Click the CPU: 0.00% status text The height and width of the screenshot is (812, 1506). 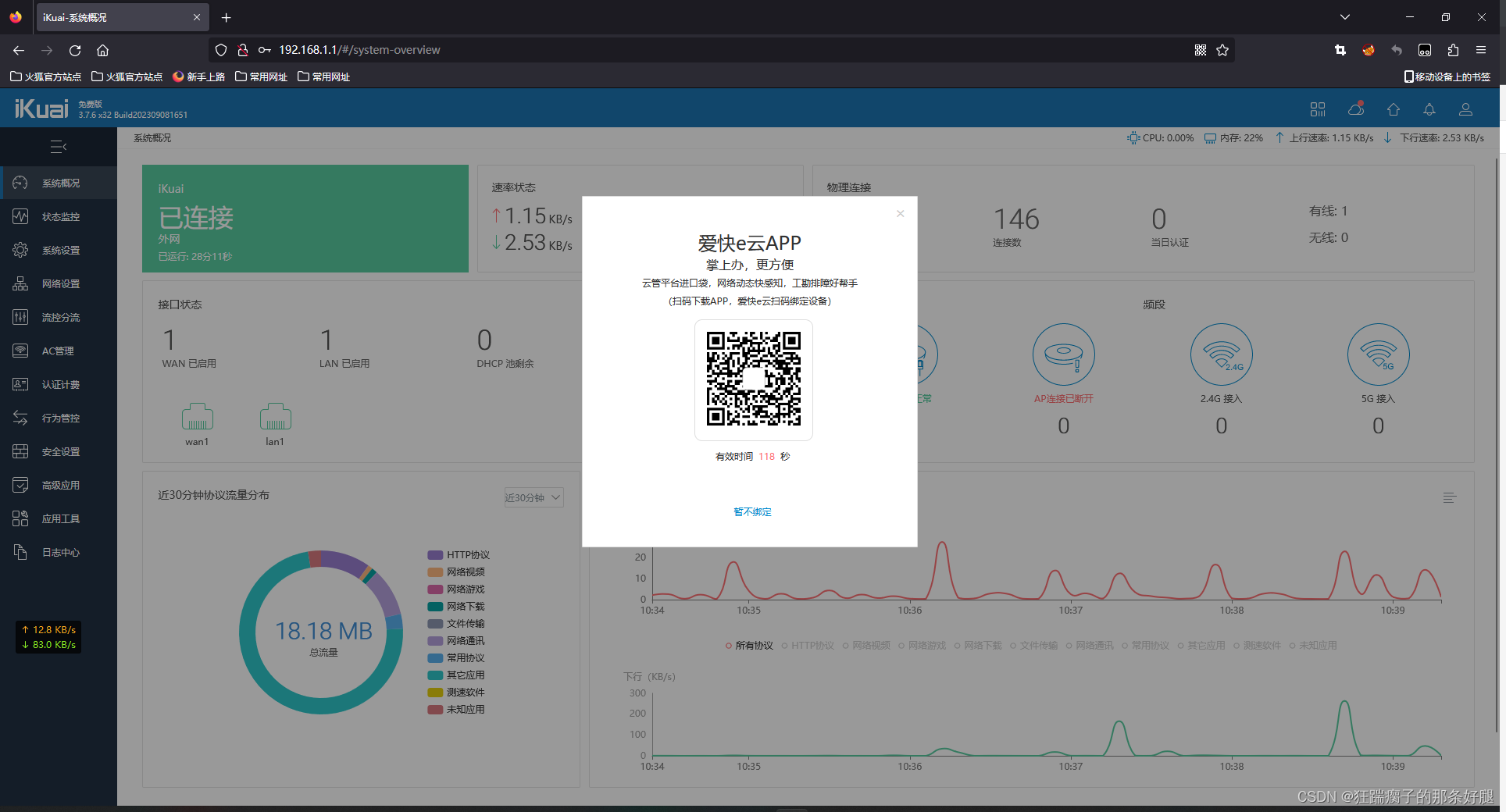1161,138
